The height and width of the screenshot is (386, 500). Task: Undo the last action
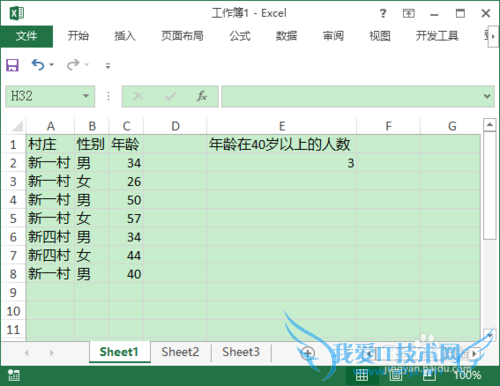[38, 65]
